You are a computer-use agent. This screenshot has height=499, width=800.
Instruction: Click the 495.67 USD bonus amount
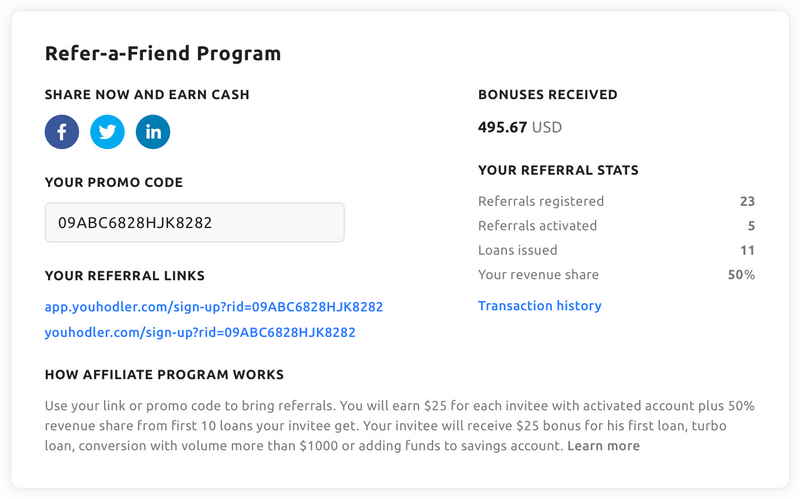tap(520, 128)
